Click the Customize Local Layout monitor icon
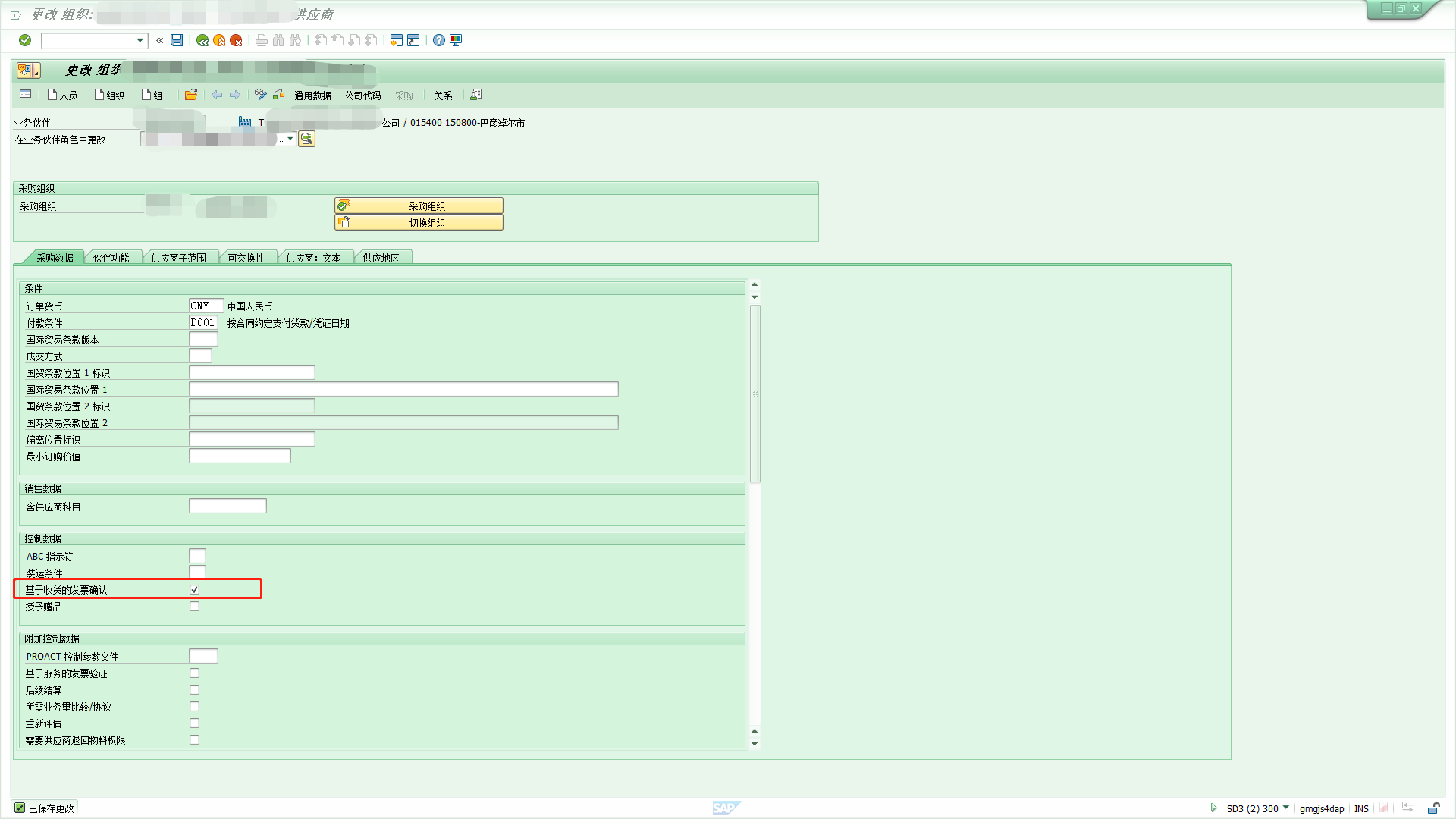Screen dimensions: 1456x819 (x=456, y=40)
